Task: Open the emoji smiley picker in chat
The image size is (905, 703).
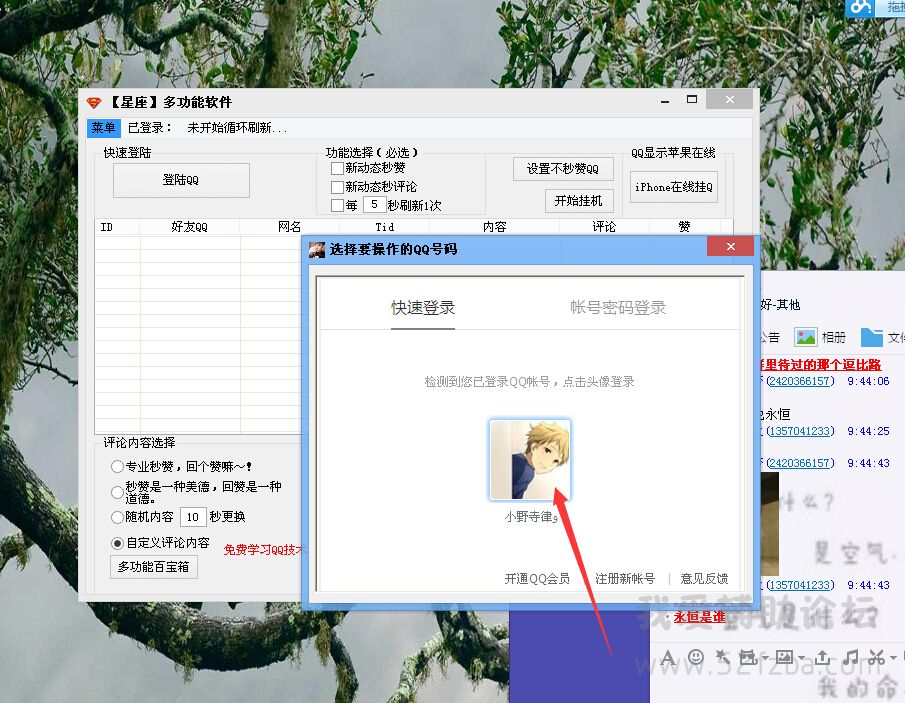Action: [696, 657]
